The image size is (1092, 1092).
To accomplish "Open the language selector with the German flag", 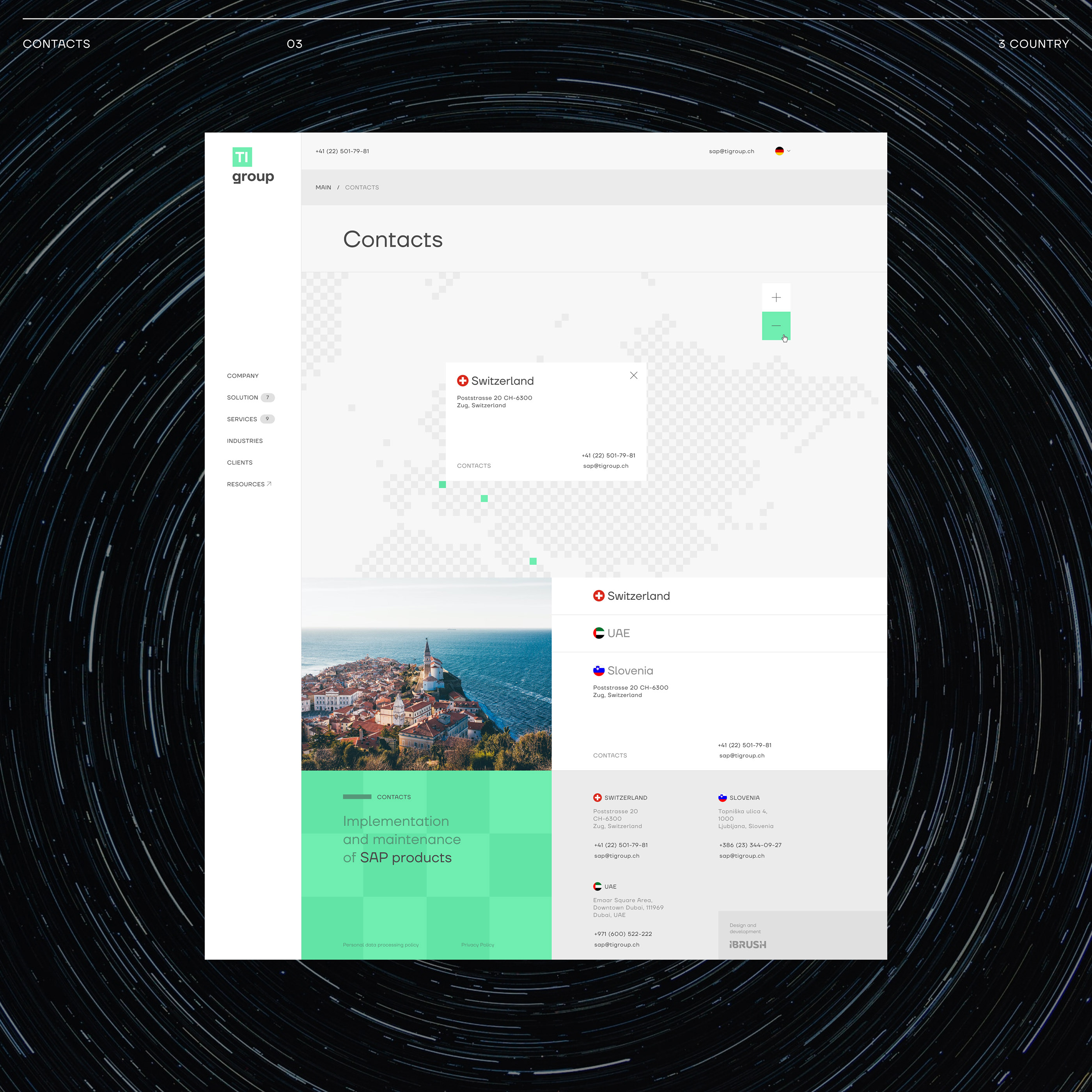I will click(x=782, y=151).
